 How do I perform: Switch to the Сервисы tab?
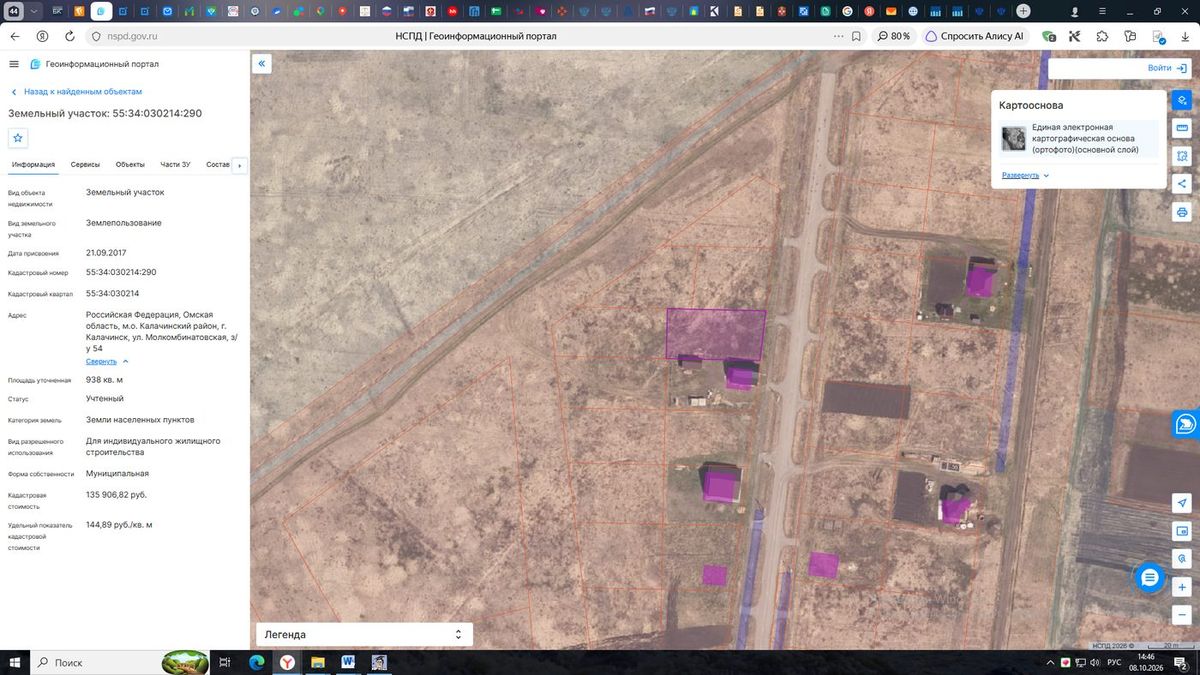tap(85, 164)
